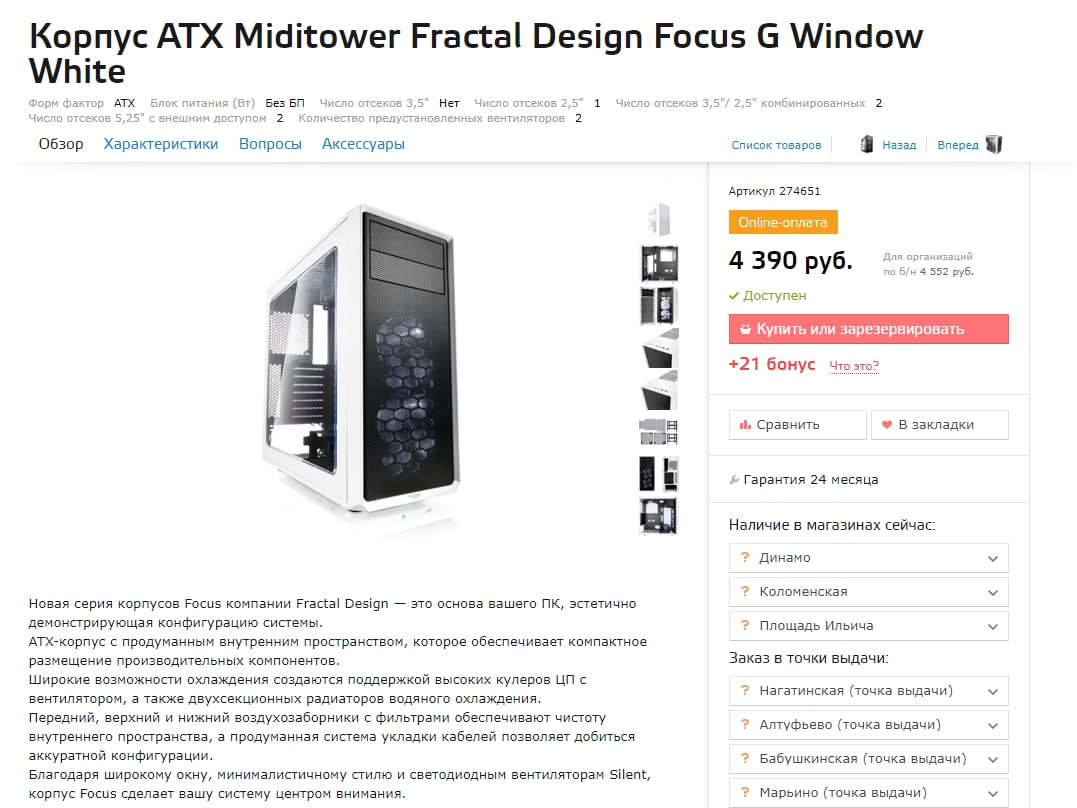Viewport: 1077px width, 808px height.
Task: Click the next product case icon beside Вперед
Action: pos(994,144)
